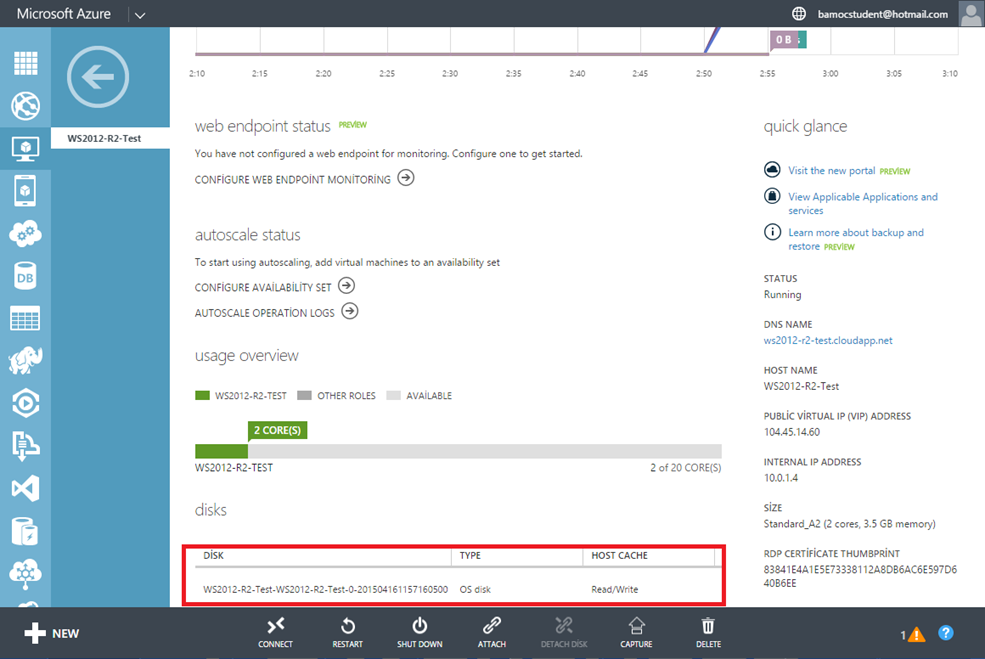The height and width of the screenshot is (659, 985).
Task: Open Cache sidebar icon with lightning bolt
Action: [x=25, y=531]
